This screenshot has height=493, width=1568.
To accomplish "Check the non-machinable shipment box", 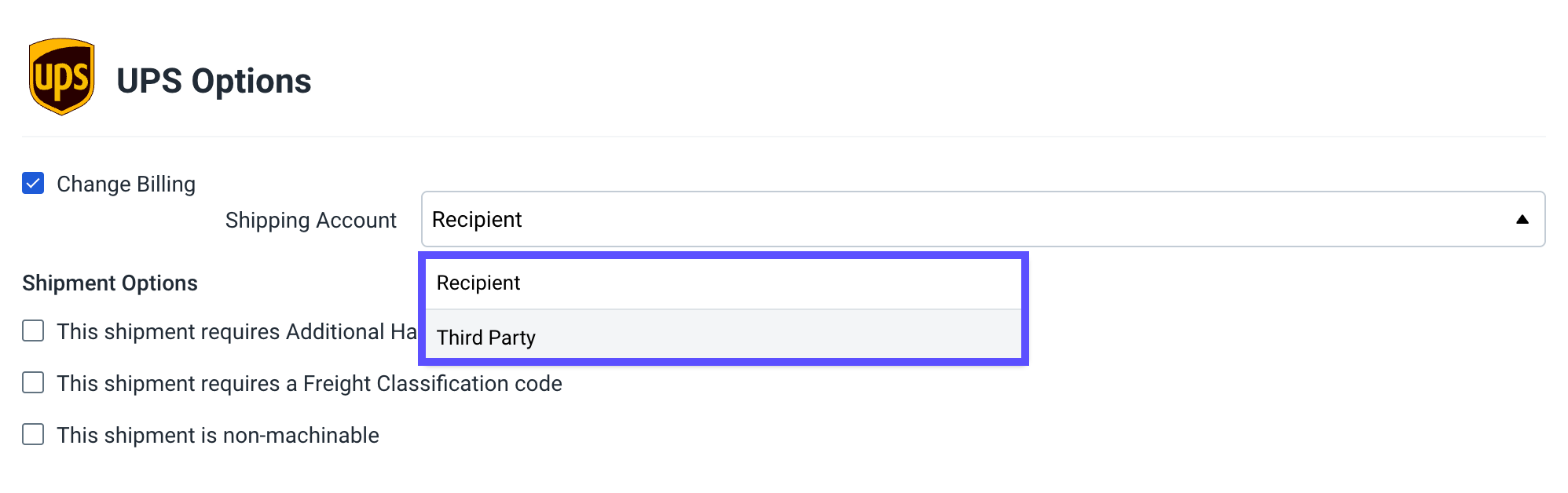I will click(x=33, y=434).
